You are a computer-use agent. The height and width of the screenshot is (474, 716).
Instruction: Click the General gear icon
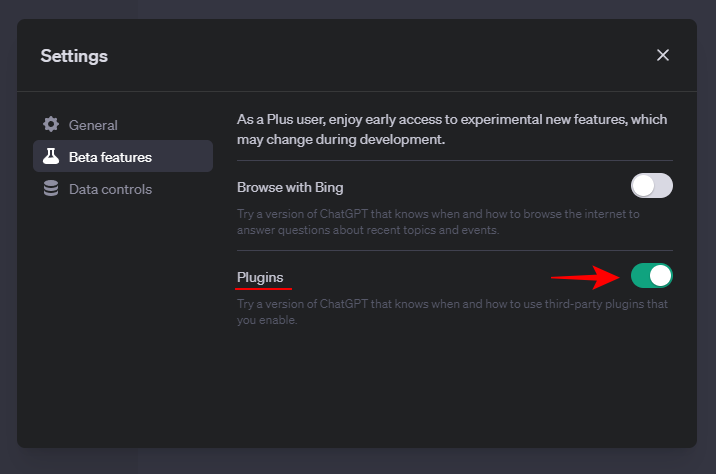click(51, 125)
